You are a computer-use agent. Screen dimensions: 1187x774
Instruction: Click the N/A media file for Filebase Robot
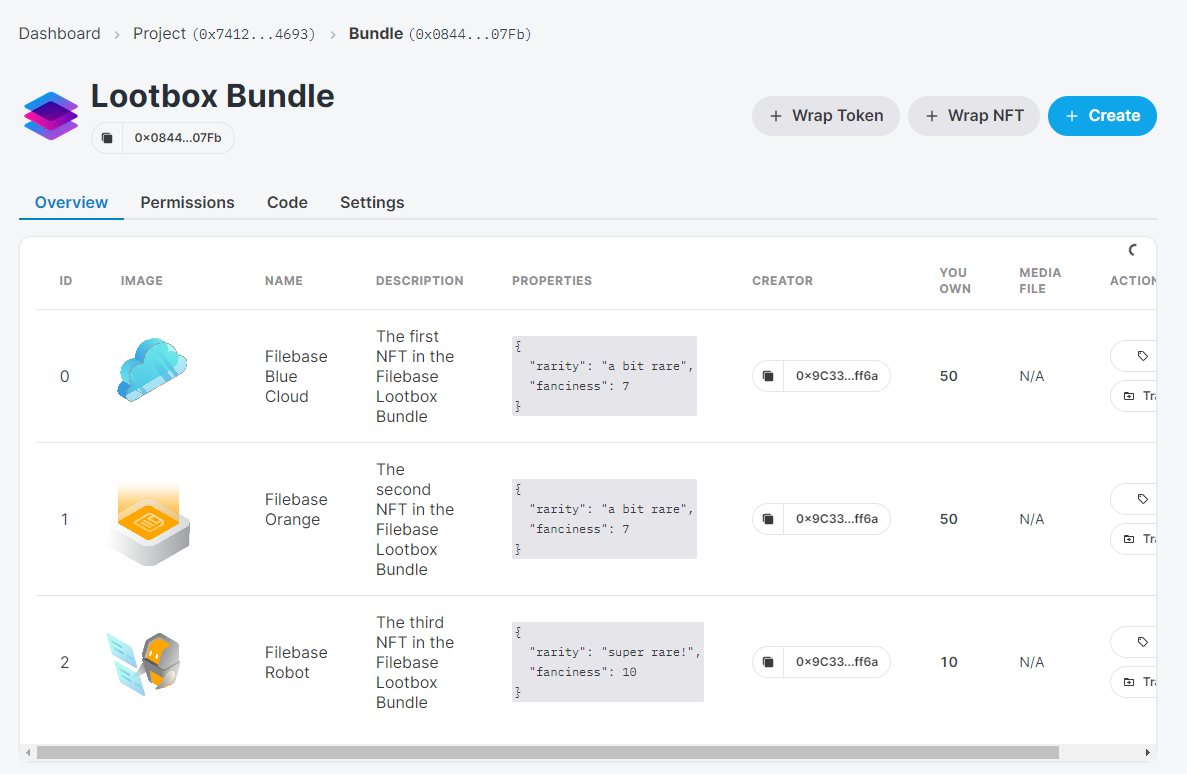pyautogui.click(x=1032, y=663)
